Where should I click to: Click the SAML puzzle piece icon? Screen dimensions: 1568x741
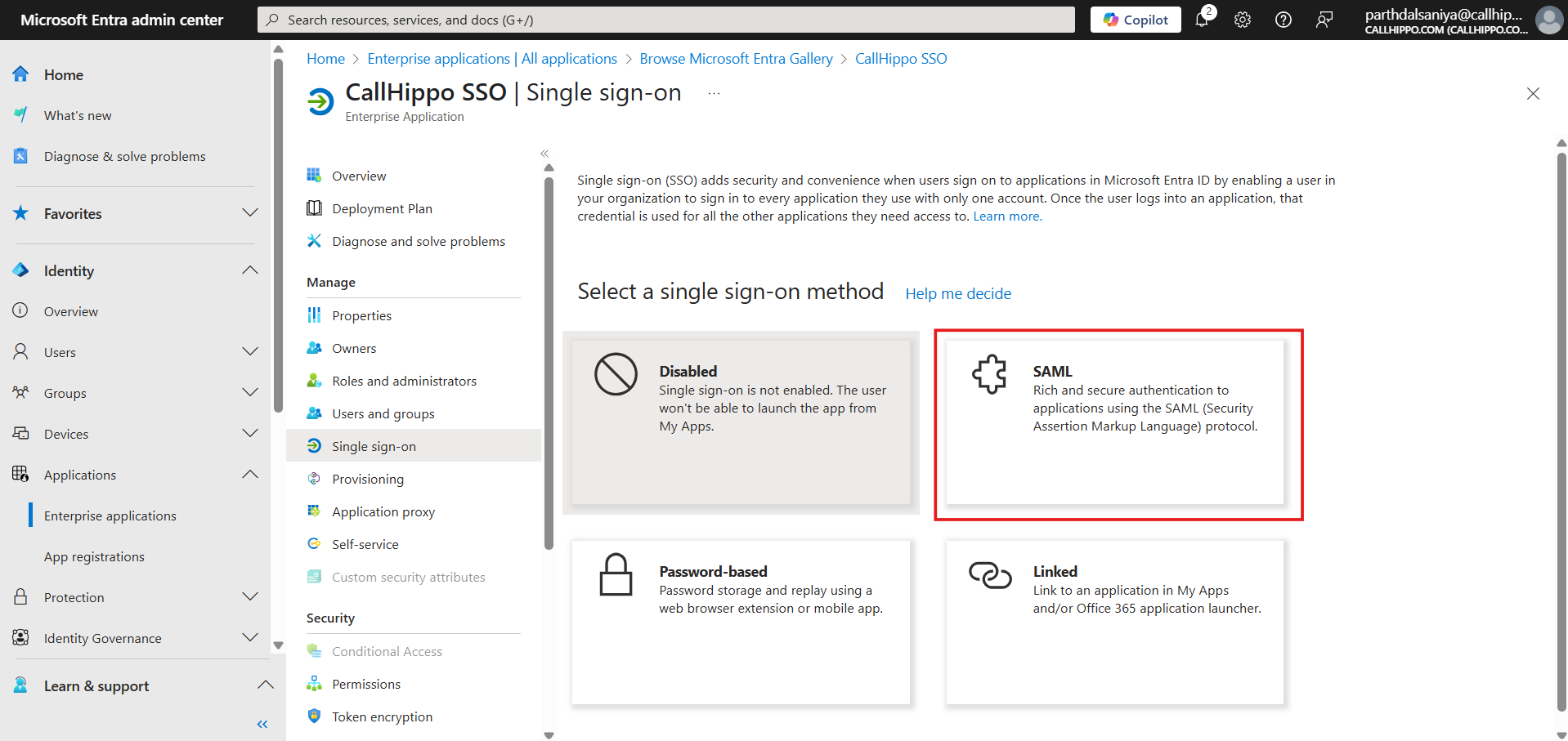pyautogui.click(x=989, y=374)
